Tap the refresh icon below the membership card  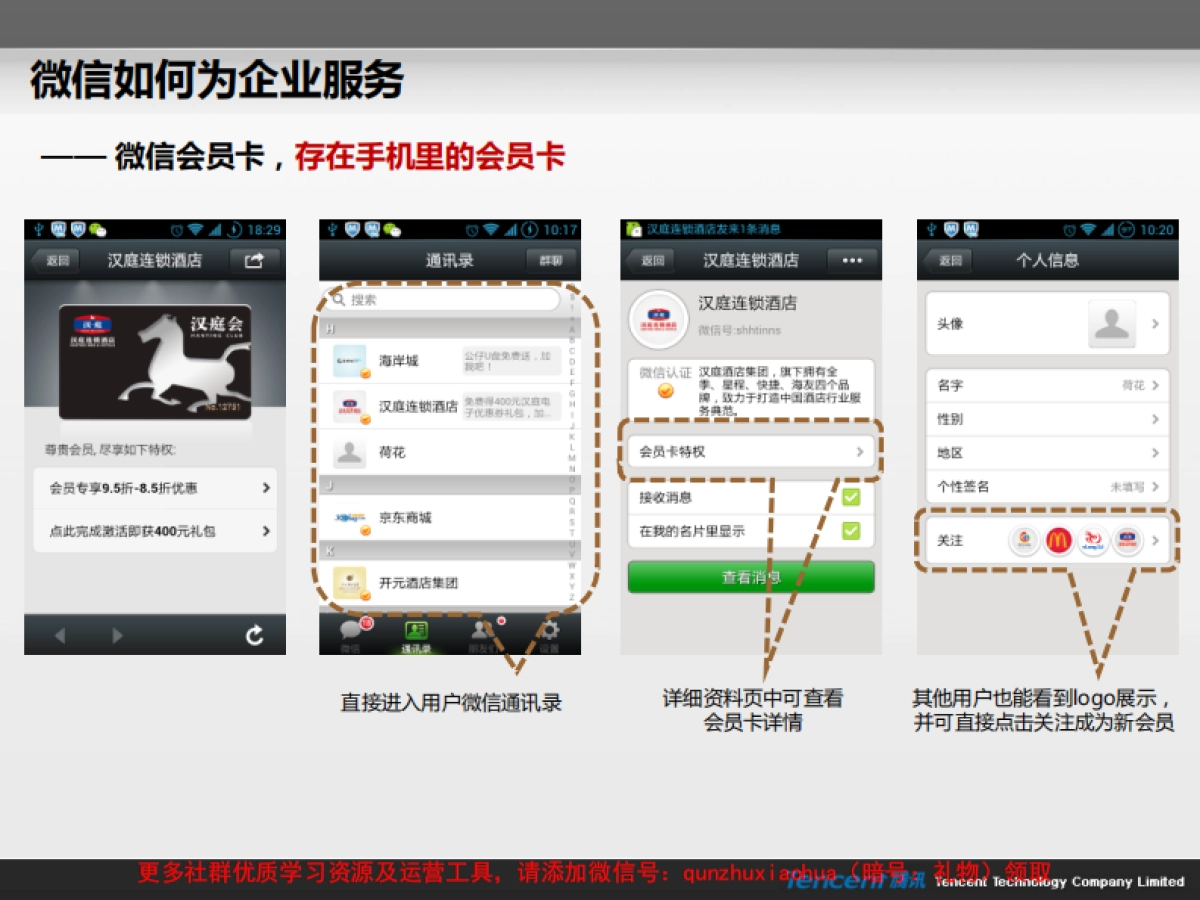255,635
